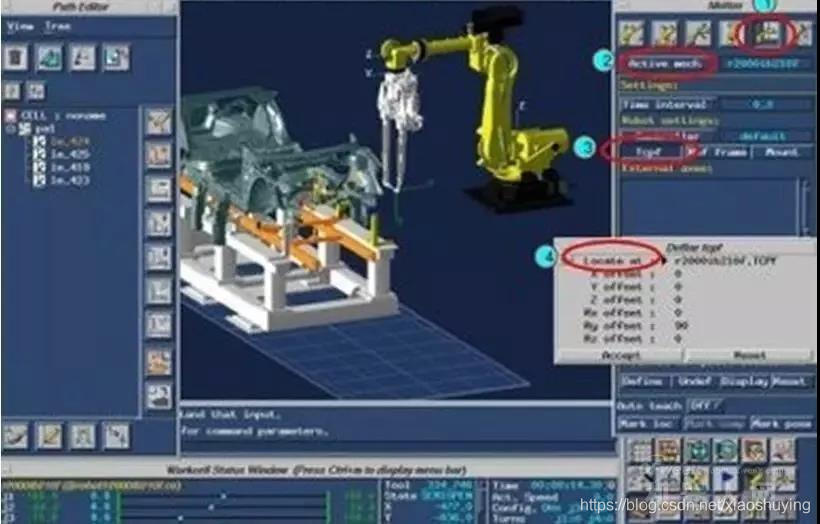This screenshot has width=820, height=524.
Task: Toggle the Auto teach OFF switch
Action: (705, 406)
